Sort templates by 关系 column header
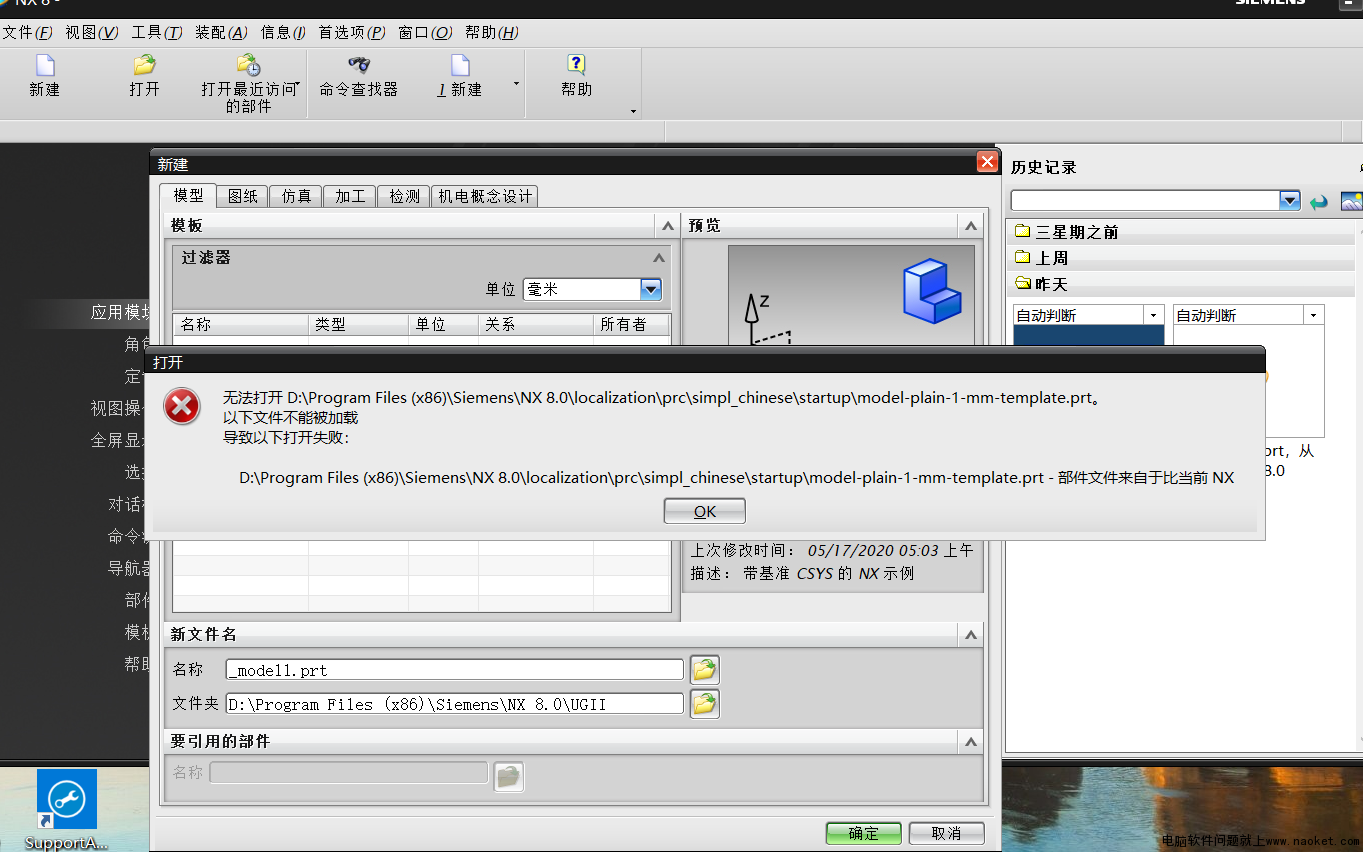Screen dimensions: 1363x852 [535, 324]
